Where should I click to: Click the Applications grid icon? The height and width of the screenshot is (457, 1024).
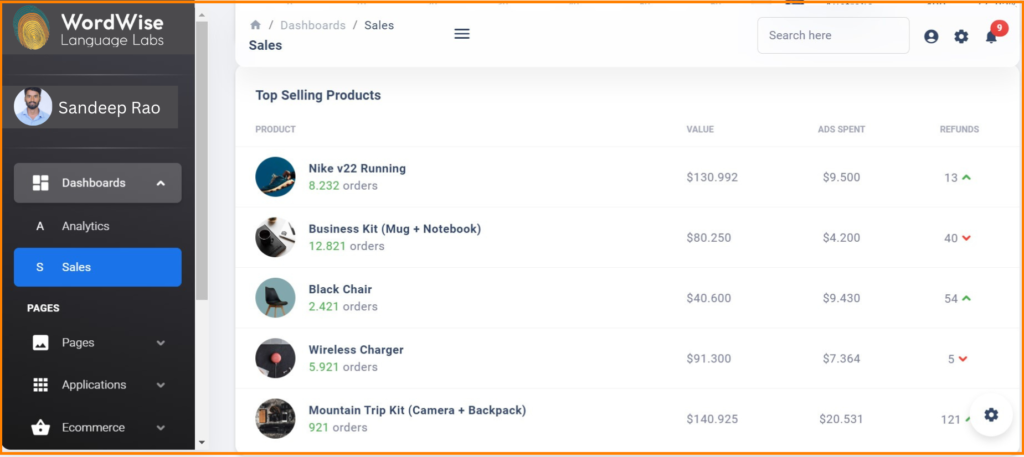coord(41,385)
